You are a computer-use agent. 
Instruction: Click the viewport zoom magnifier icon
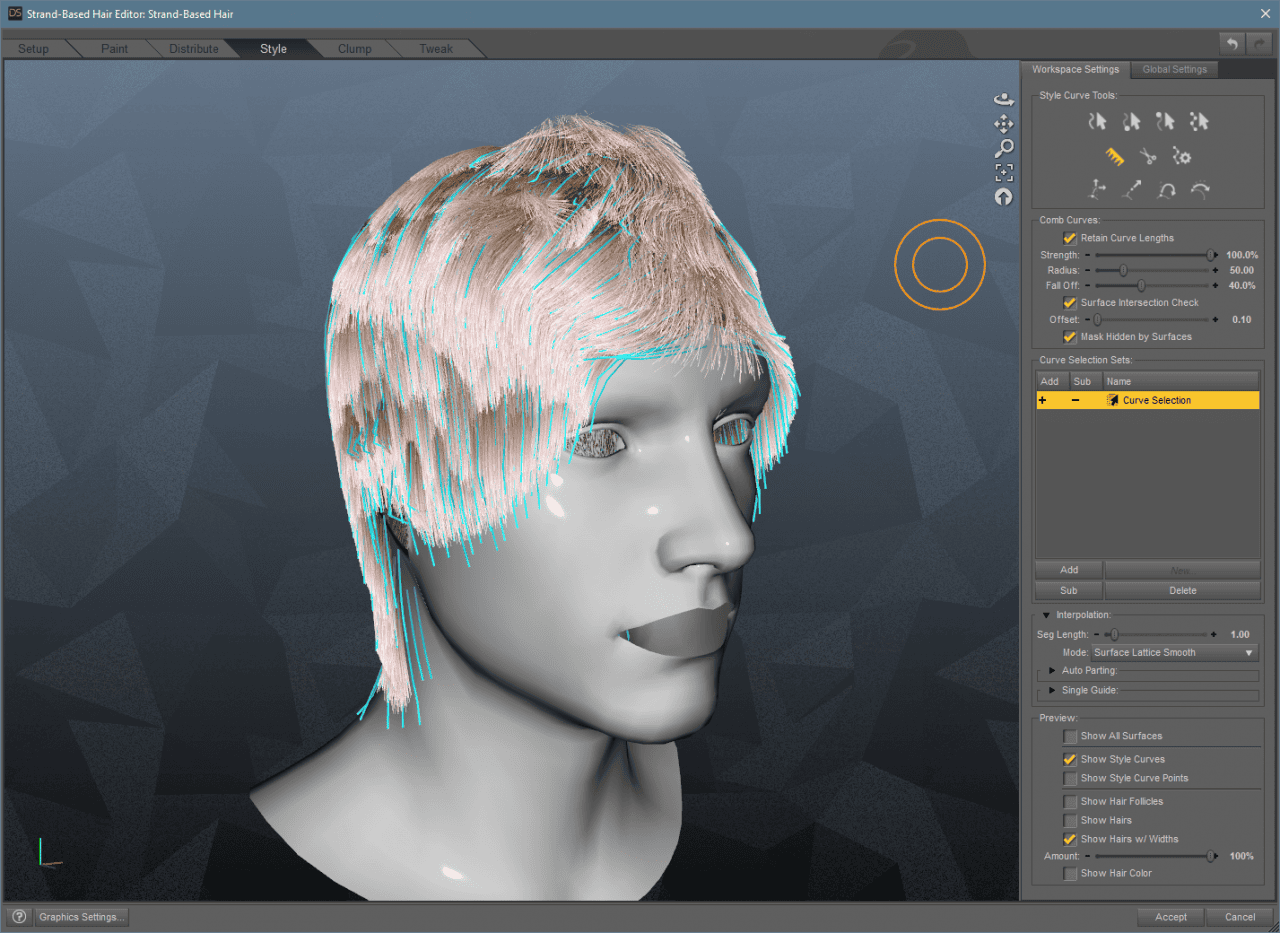1005,147
